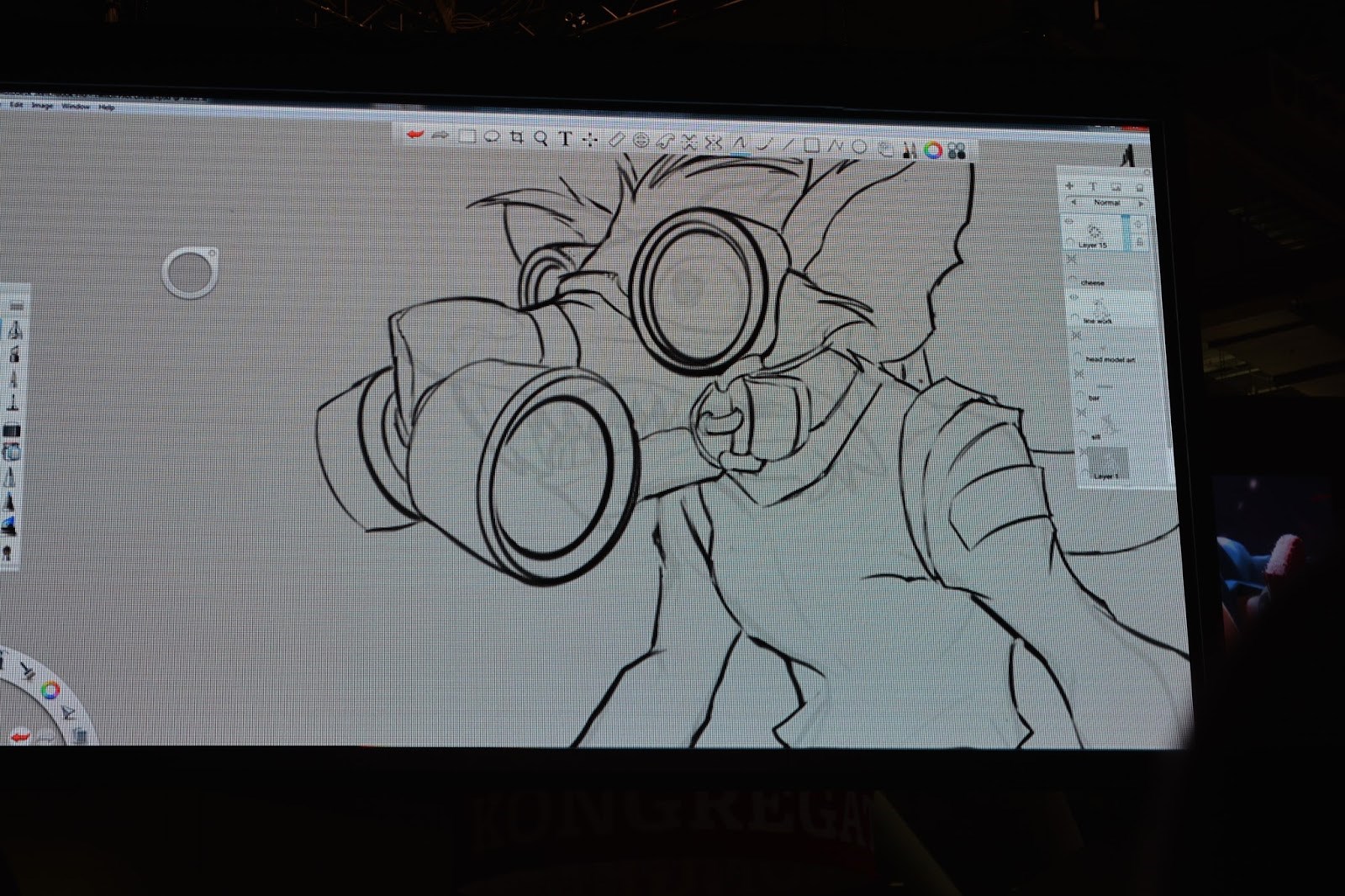Image resolution: width=1345 pixels, height=896 pixels.
Task: Select the straight Line draw tool
Action: tap(789, 145)
